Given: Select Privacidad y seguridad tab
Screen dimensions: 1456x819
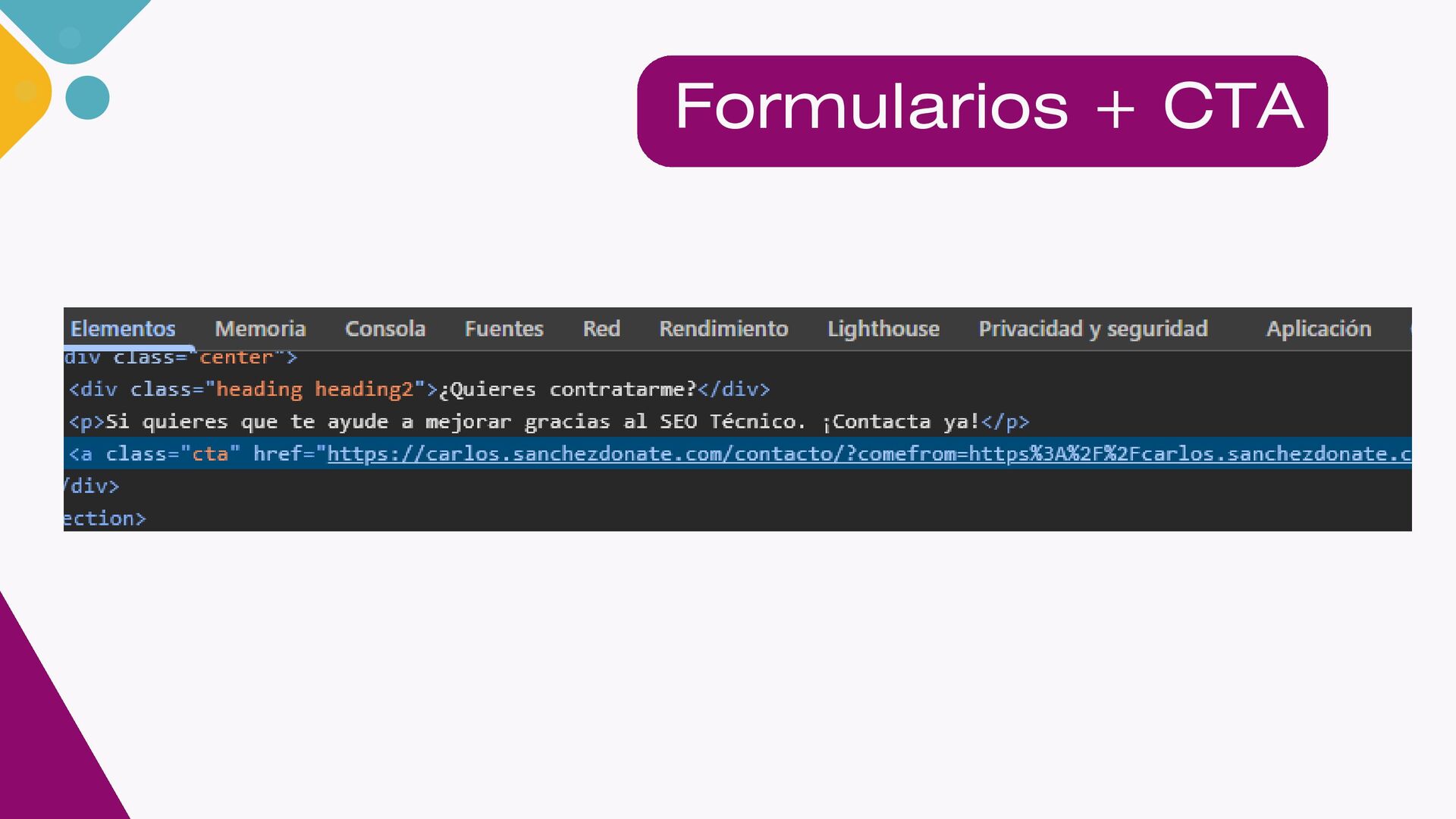Looking at the screenshot, I should click(1093, 329).
